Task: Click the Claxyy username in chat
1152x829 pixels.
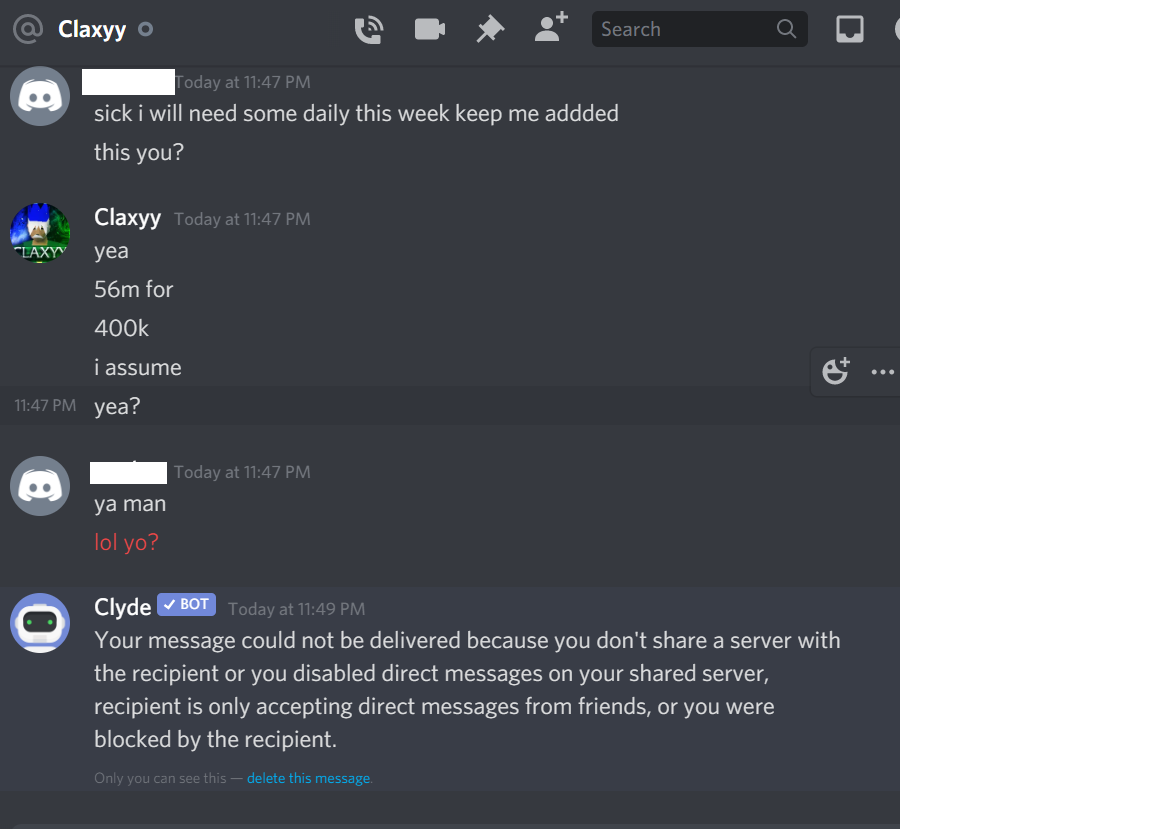Action: click(128, 218)
